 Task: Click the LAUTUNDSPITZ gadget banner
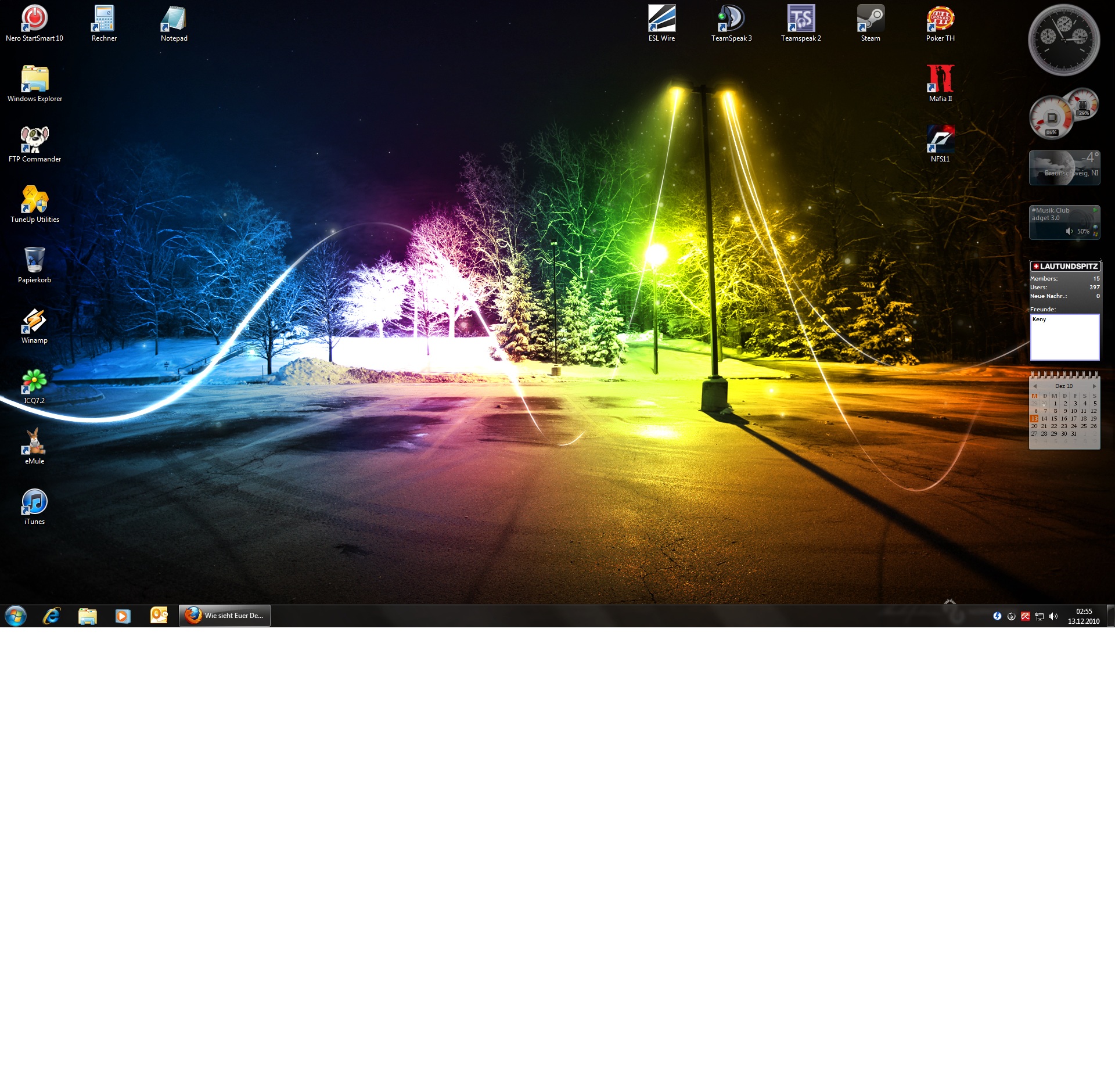click(x=1064, y=267)
